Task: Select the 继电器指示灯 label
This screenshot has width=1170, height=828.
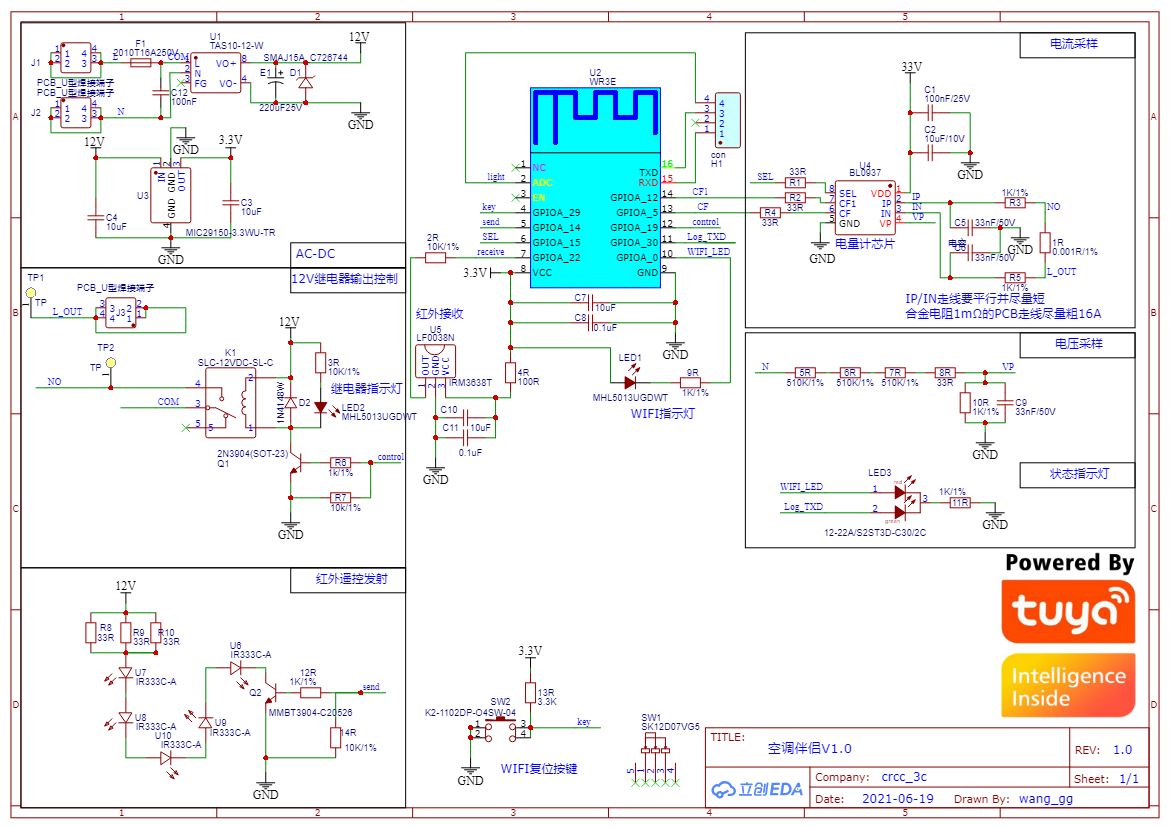Action: 366,389
